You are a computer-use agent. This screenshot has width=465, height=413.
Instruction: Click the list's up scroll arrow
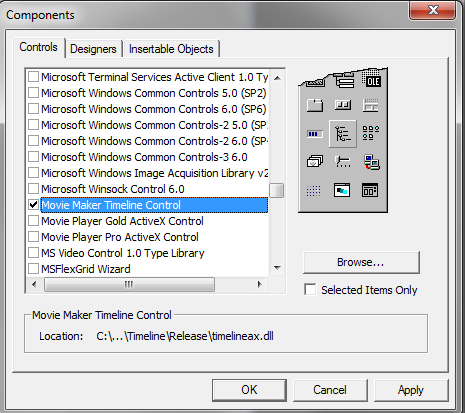click(277, 78)
